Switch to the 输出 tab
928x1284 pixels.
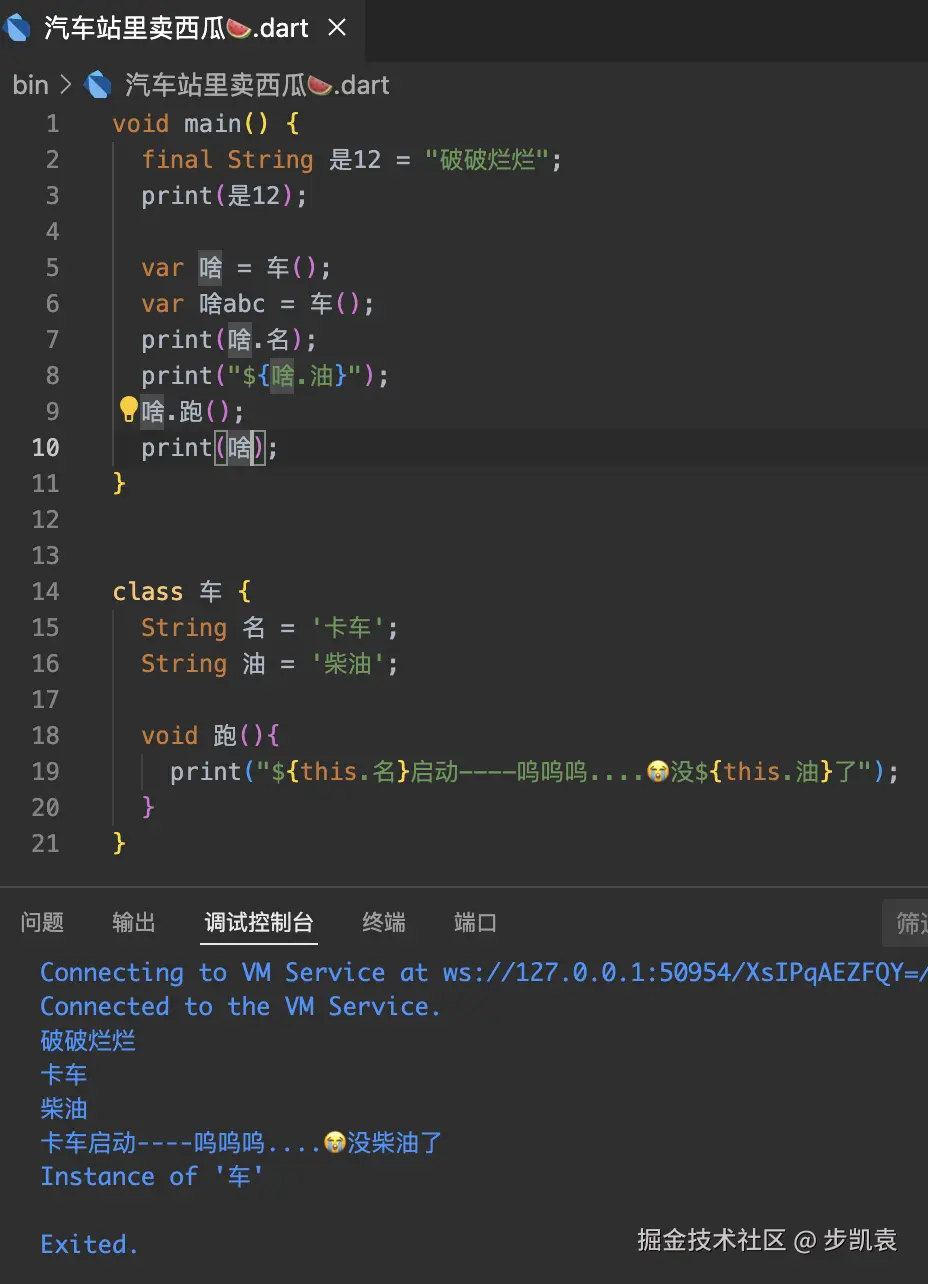[x=133, y=923]
